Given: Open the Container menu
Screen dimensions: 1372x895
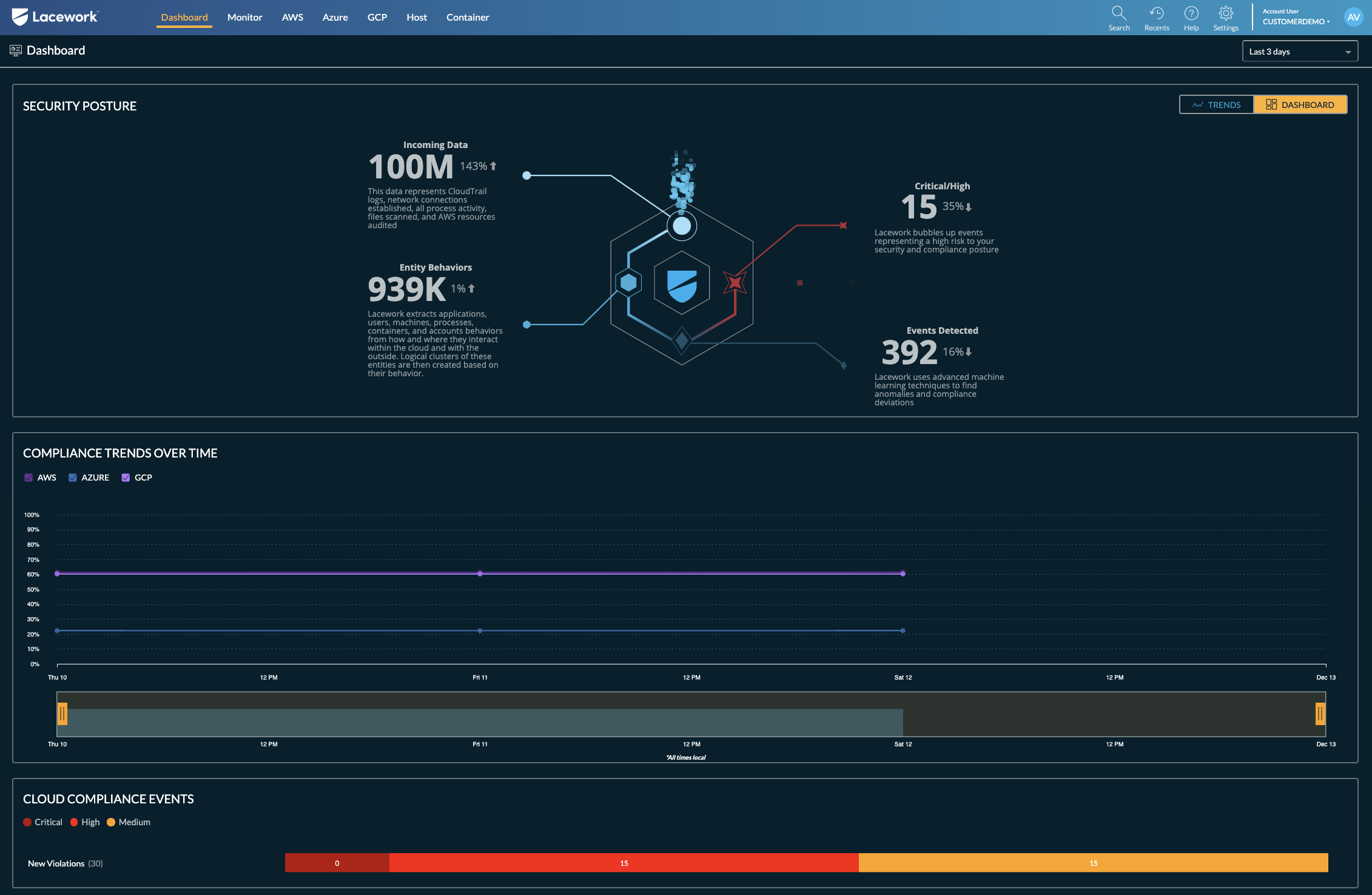Looking at the screenshot, I should click(468, 17).
